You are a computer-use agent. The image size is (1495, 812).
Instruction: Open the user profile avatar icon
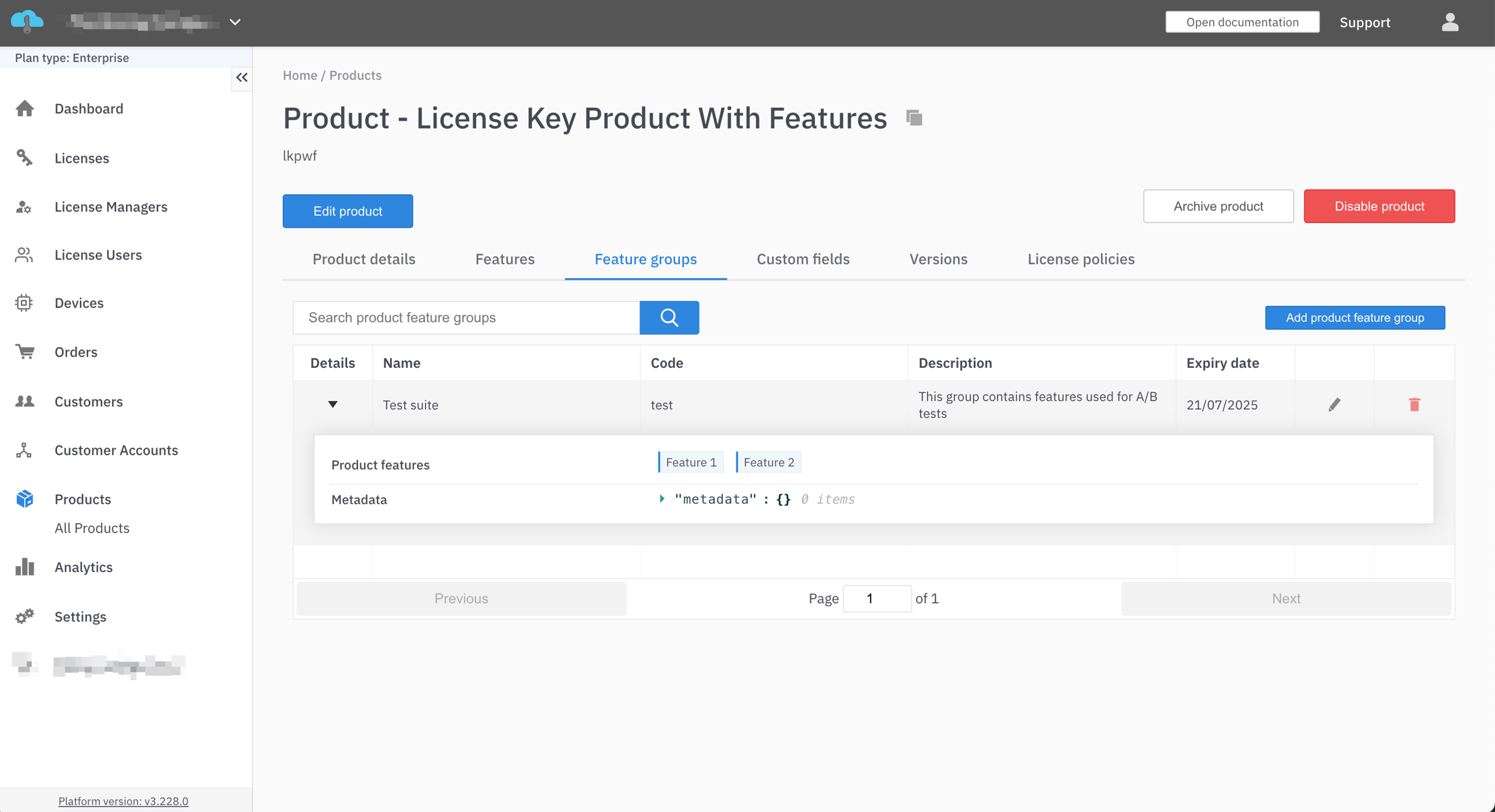click(x=1450, y=23)
